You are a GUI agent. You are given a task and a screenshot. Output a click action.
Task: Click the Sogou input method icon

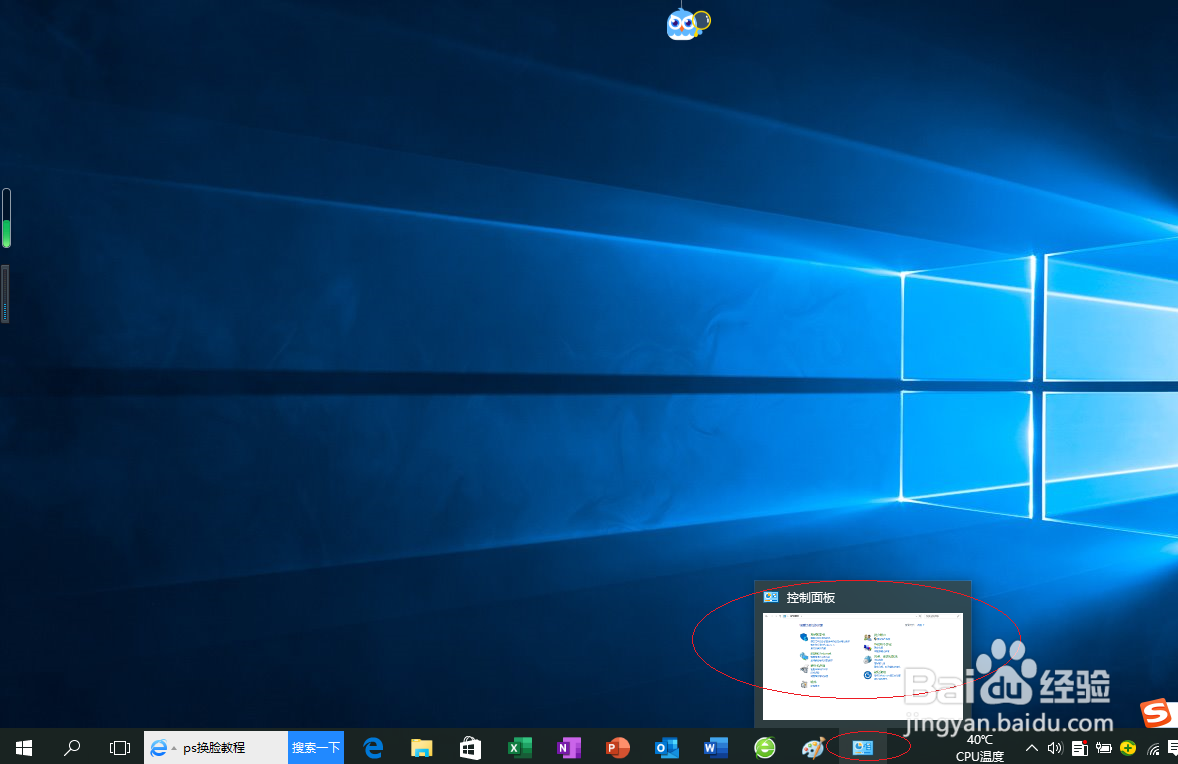(x=1157, y=714)
